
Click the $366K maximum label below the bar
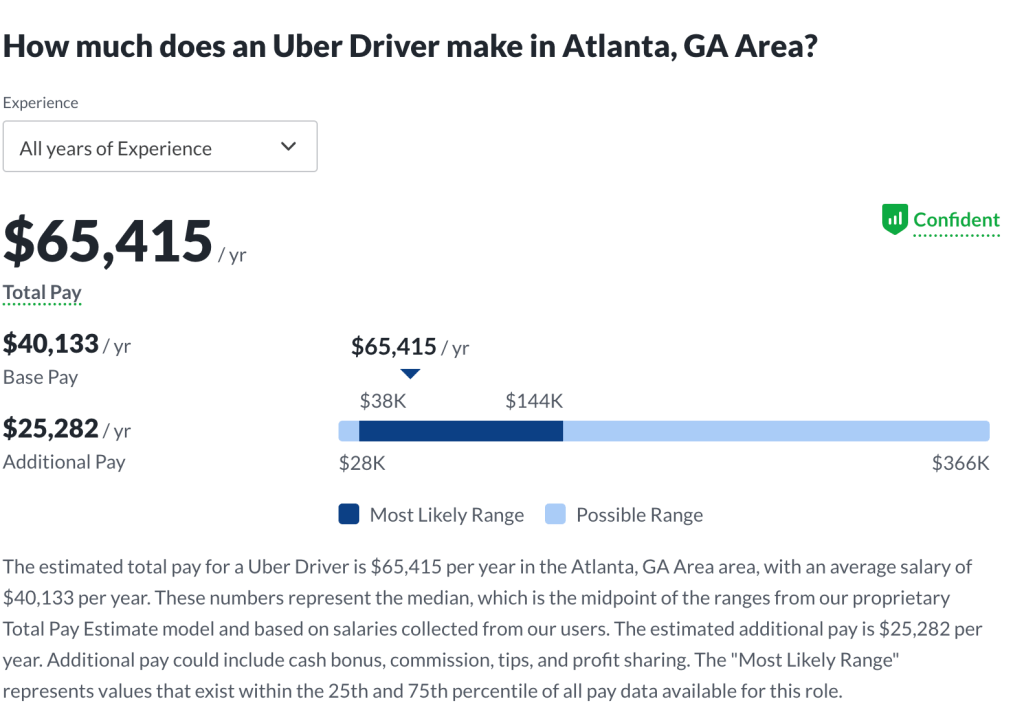coord(960,463)
